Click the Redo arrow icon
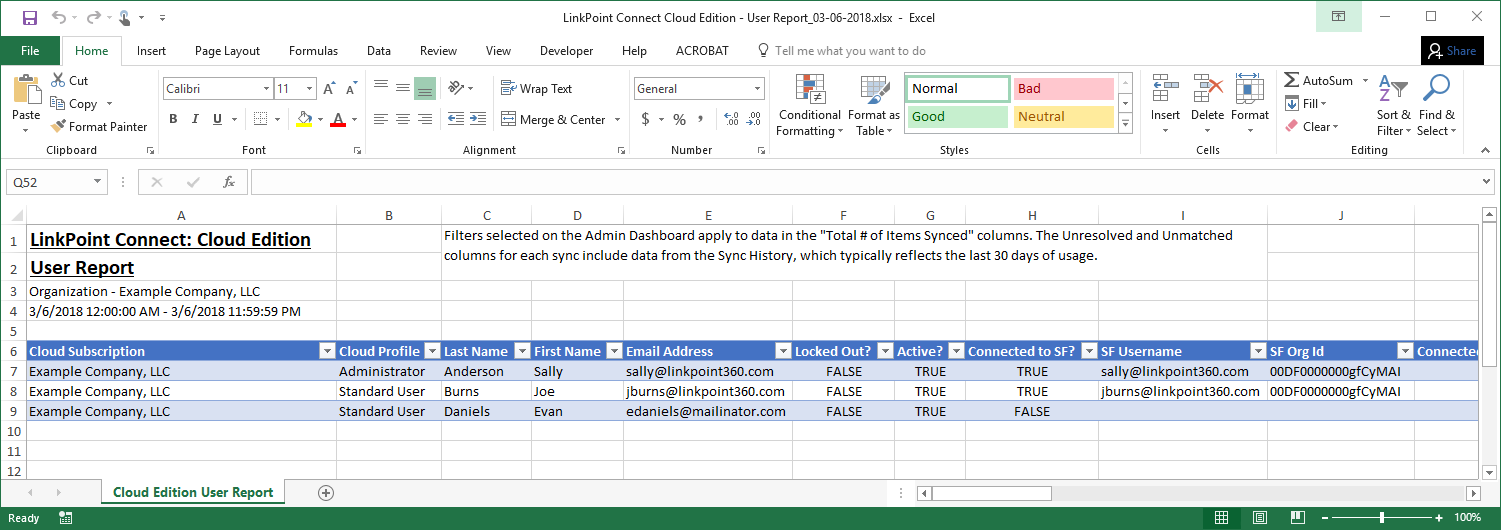Image resolution: width=1501 pixels, height=530 pixels. point(93,18)
